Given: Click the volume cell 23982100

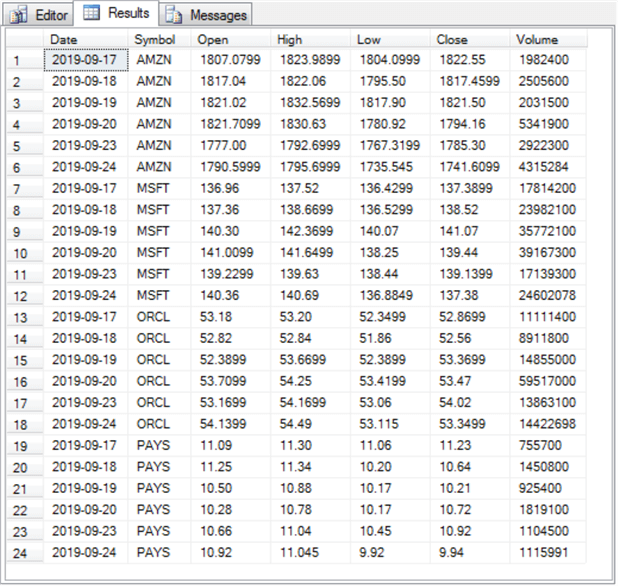Looking at the screenshot, I should coord(548,210).
